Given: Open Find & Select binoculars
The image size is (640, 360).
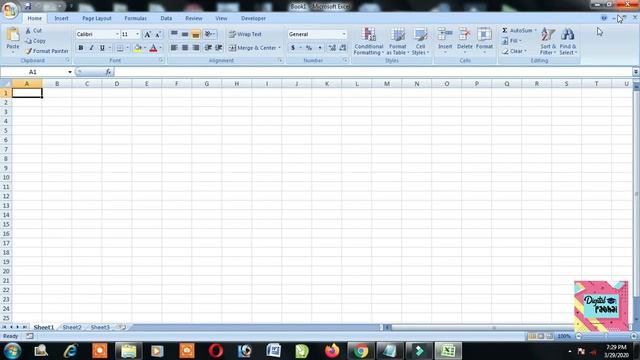Looking at the screenshot, I should [x=568, y=41].
